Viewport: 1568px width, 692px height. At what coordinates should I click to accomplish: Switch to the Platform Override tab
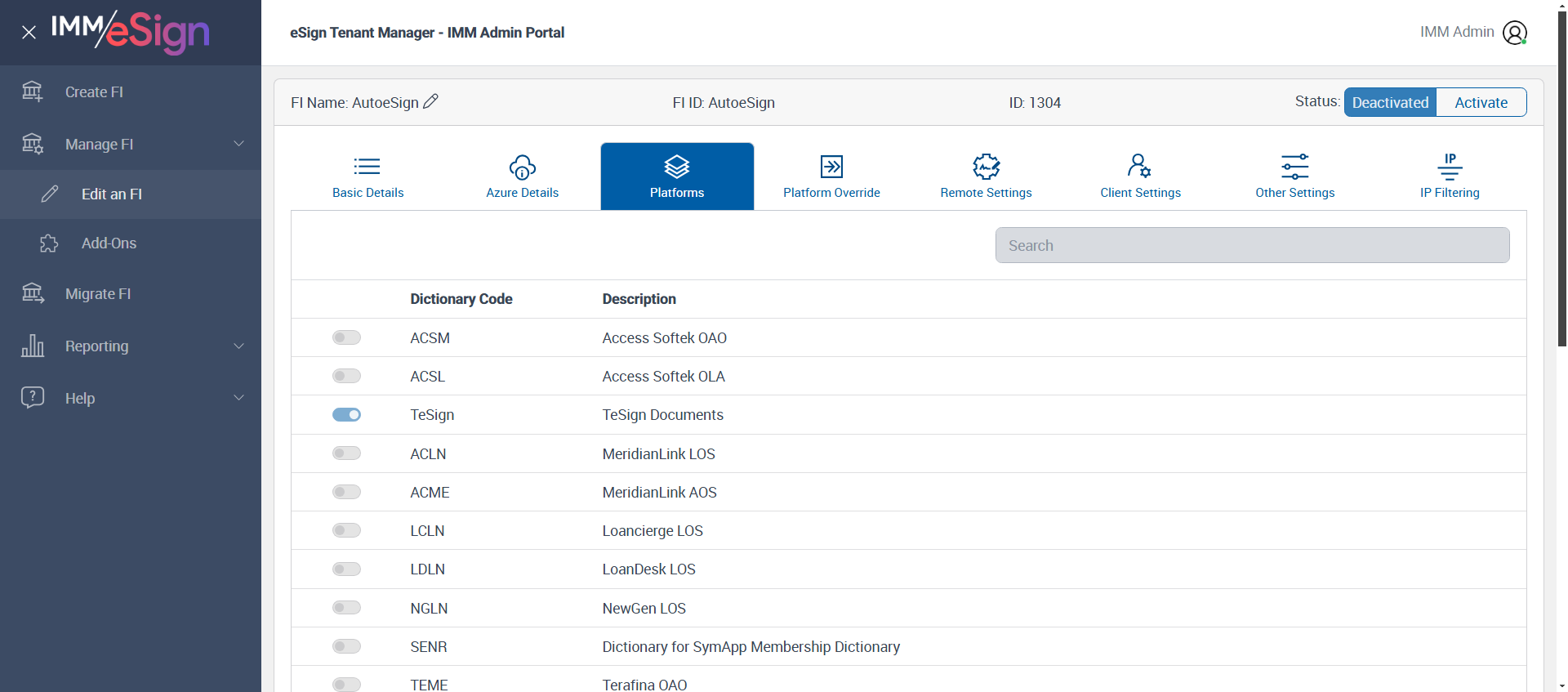click(831, 176)
